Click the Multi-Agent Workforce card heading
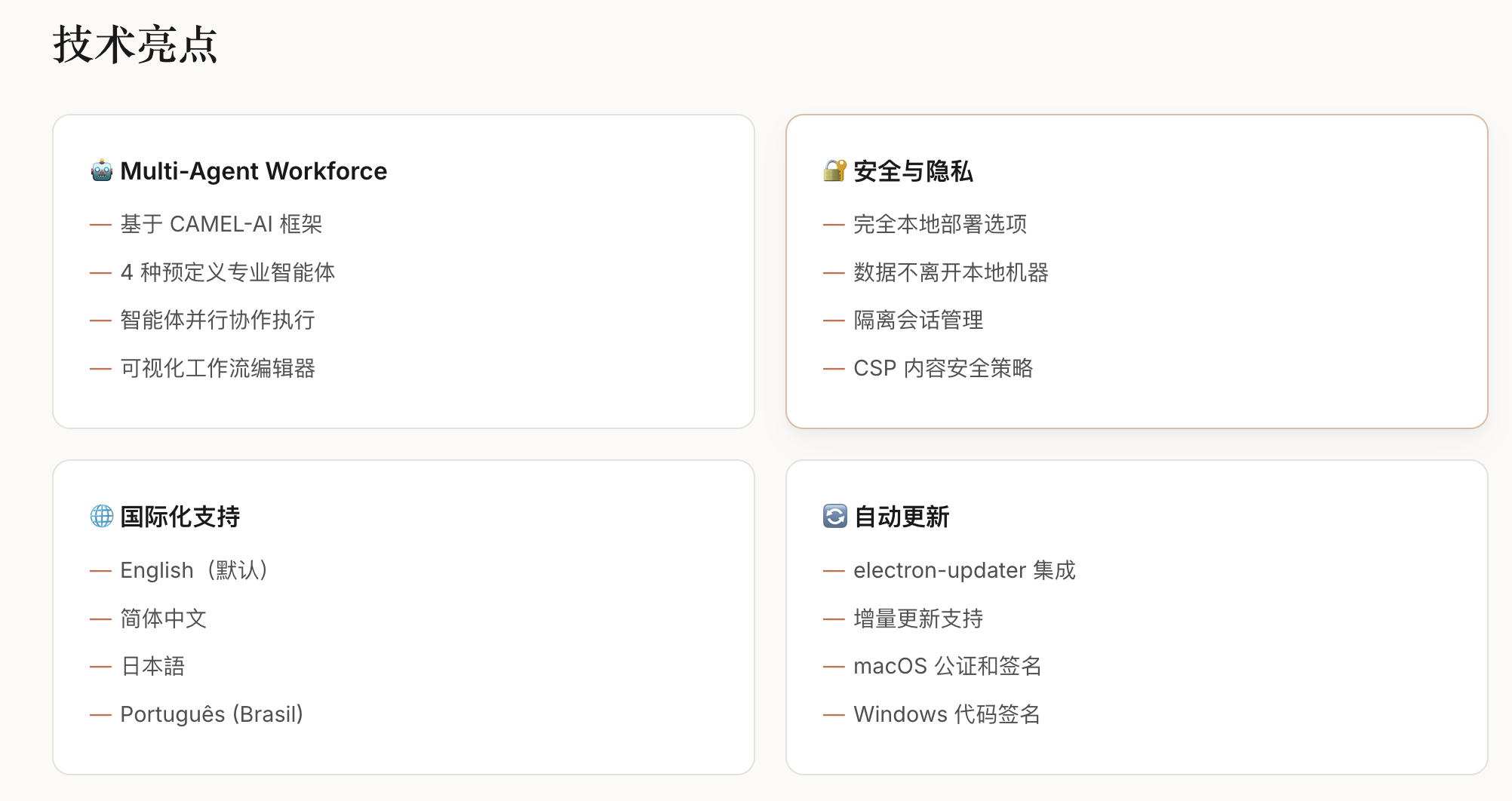Viewport: 1512px width, 801px height. 254,171
